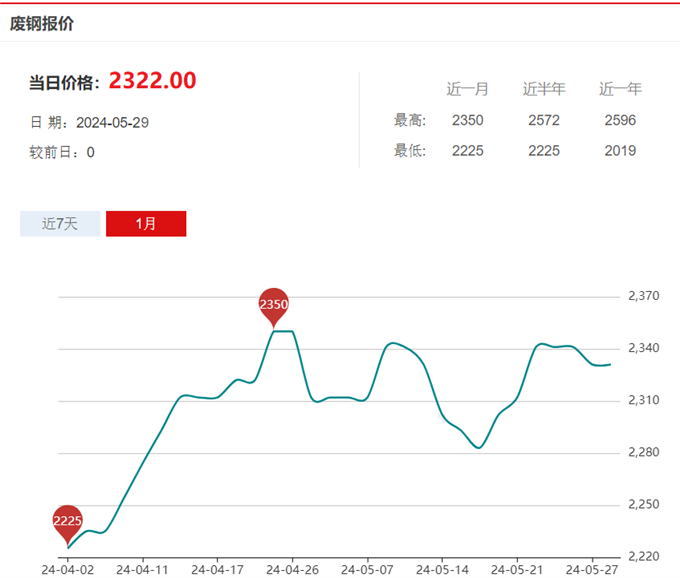Click x-axis label 24-04-26
680x578 pixels.
[x=292, y=570]
